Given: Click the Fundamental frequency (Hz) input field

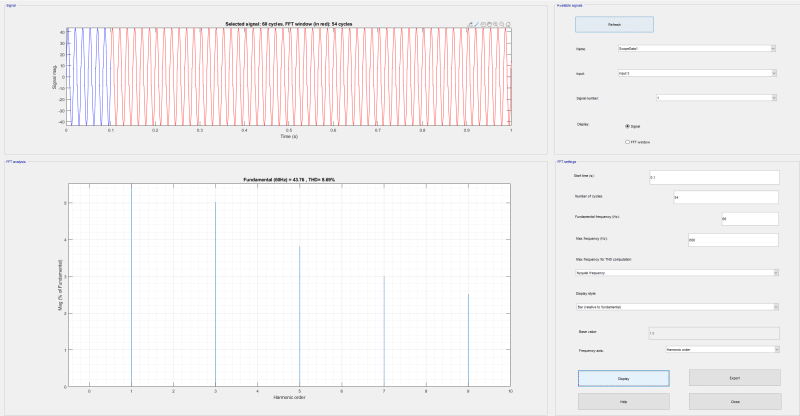Looking at the screenshot, I should pos(750,218).
